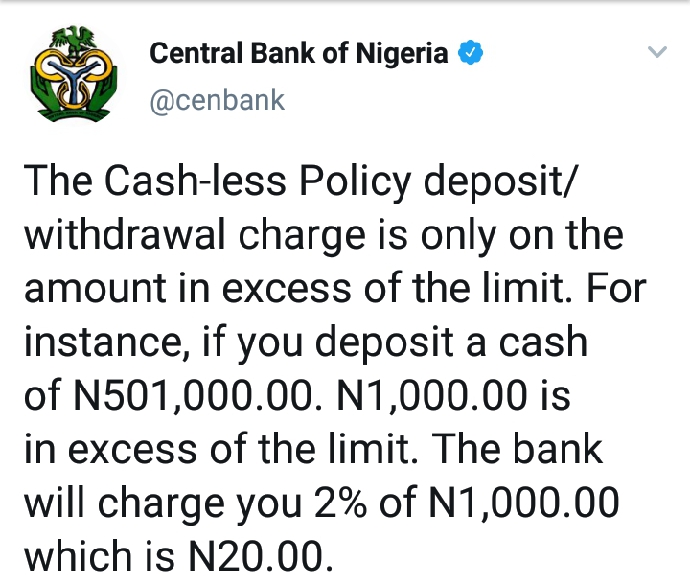This screenshot has height=587, width=690.
Task: Tap the N1,000.00 beside 'is' on fifth line
Action: coord(431,396)
